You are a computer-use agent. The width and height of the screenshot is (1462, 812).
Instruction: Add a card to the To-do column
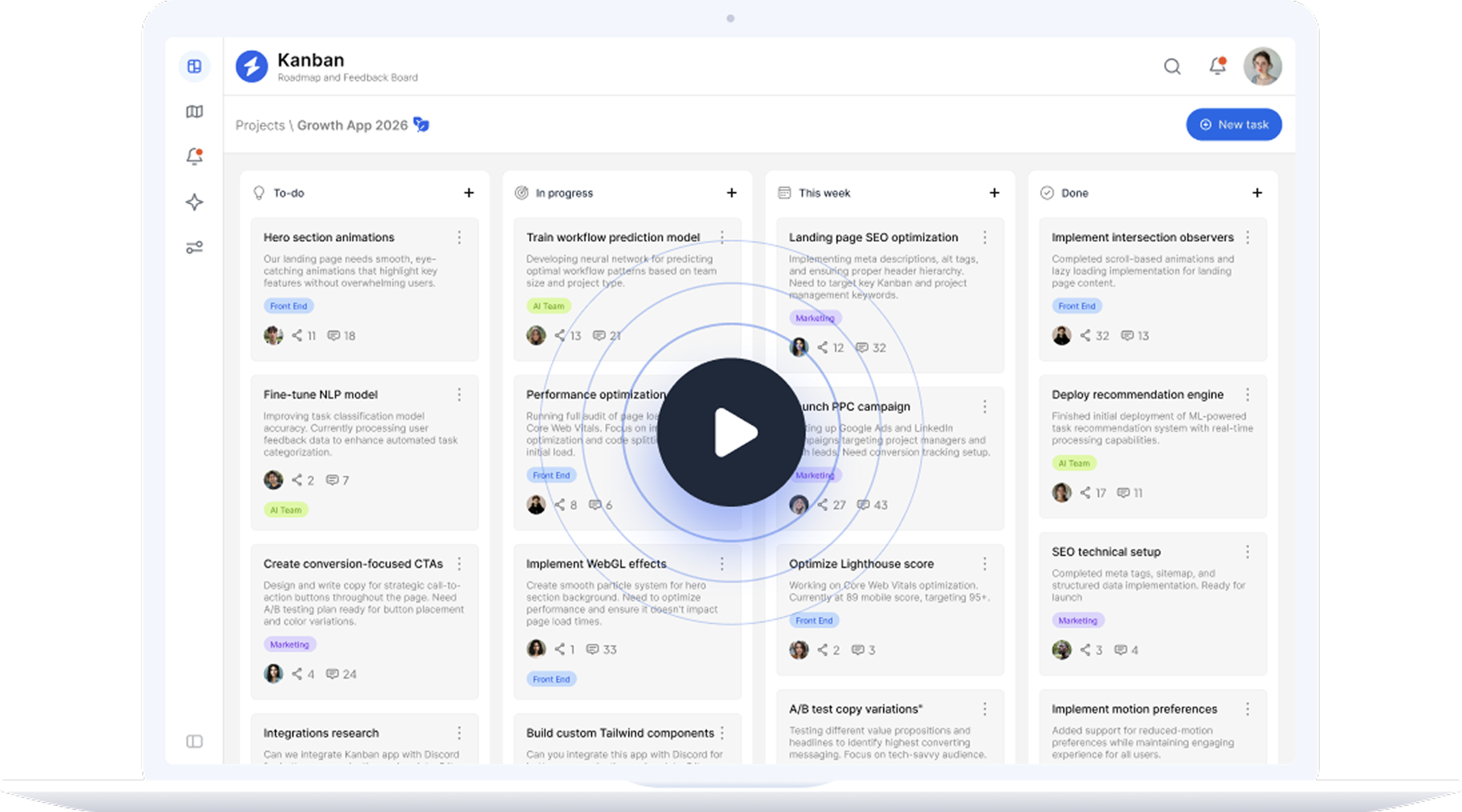(x=469, y=193)
